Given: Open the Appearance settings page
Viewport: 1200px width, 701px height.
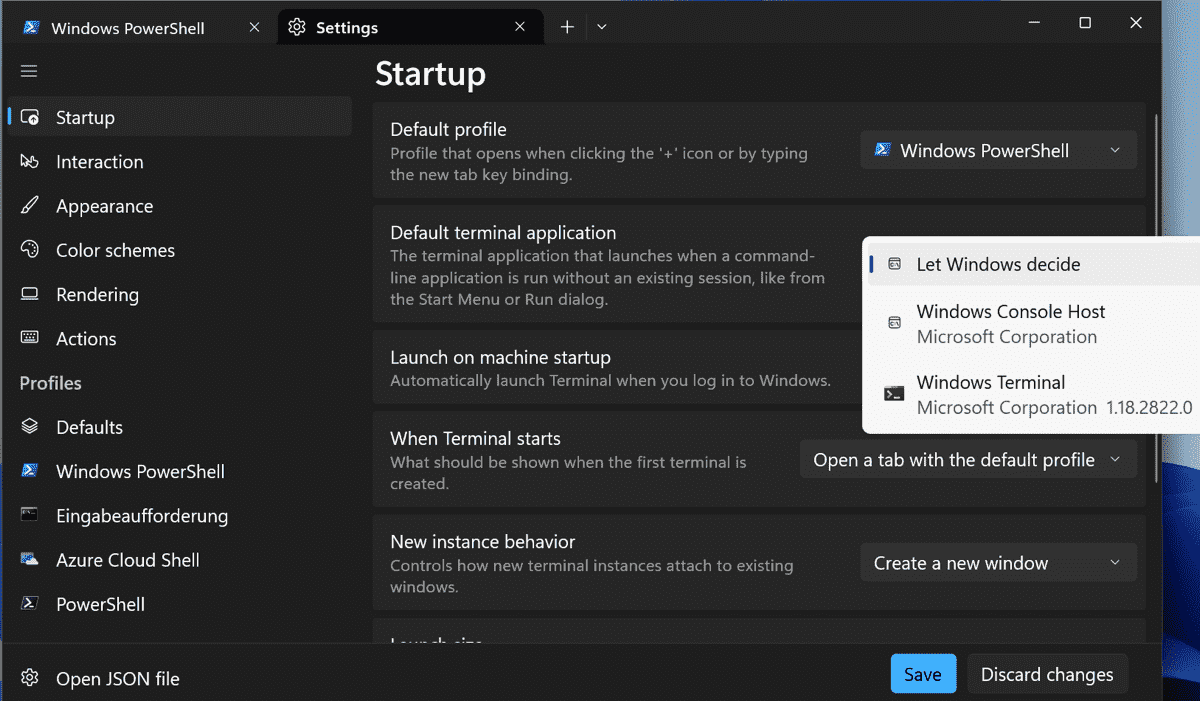Looking at the screenshot, I should coord(180,206).
